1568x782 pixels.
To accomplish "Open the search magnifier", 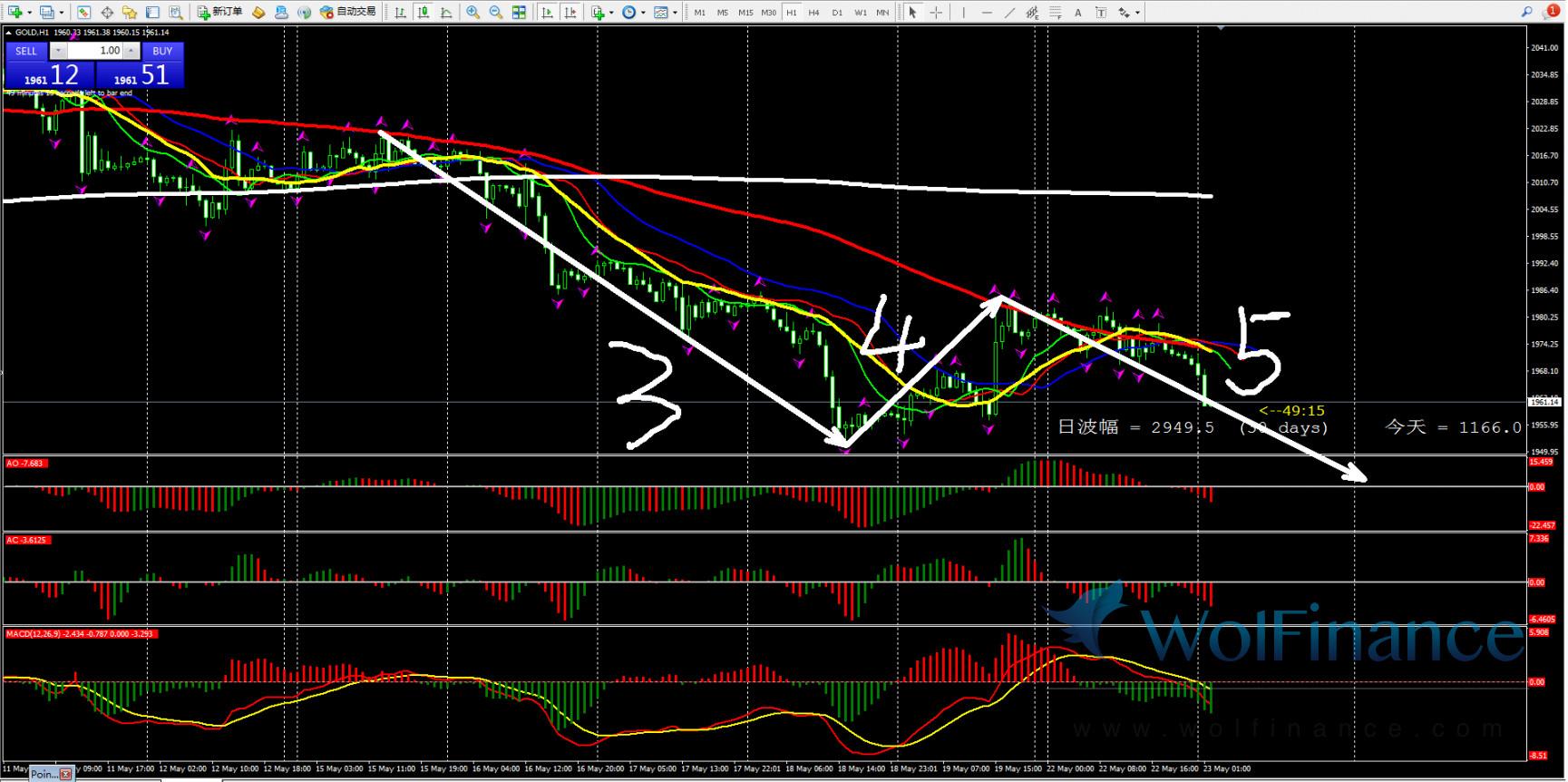I will [x=1527, y=12].
